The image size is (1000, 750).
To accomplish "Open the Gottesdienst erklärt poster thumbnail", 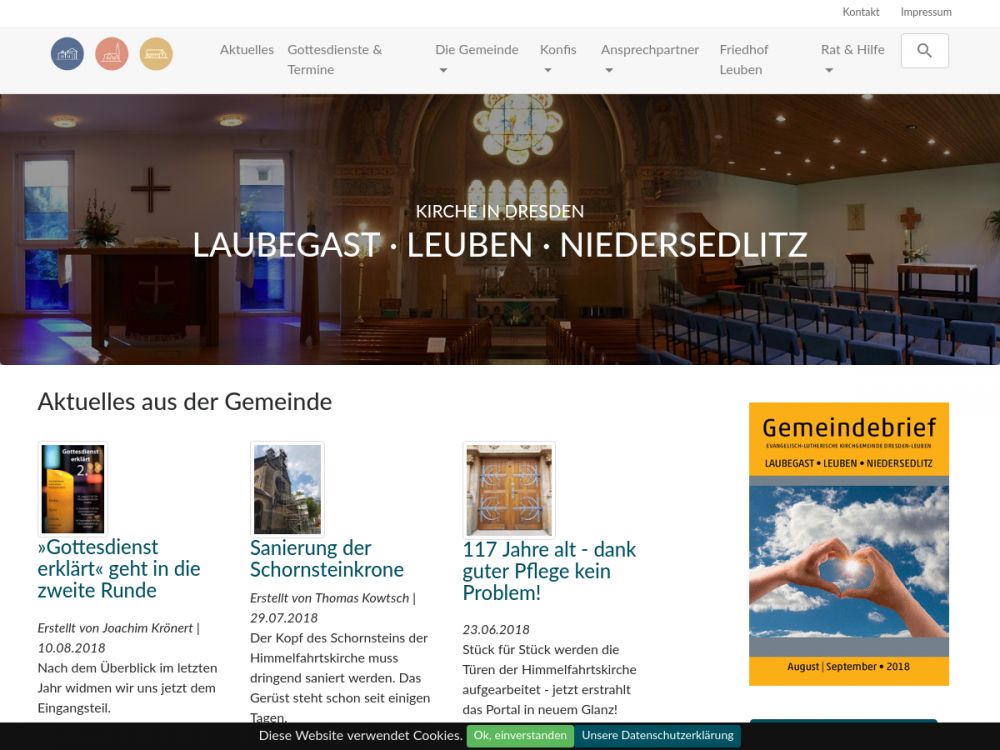I will pos(72,489).
